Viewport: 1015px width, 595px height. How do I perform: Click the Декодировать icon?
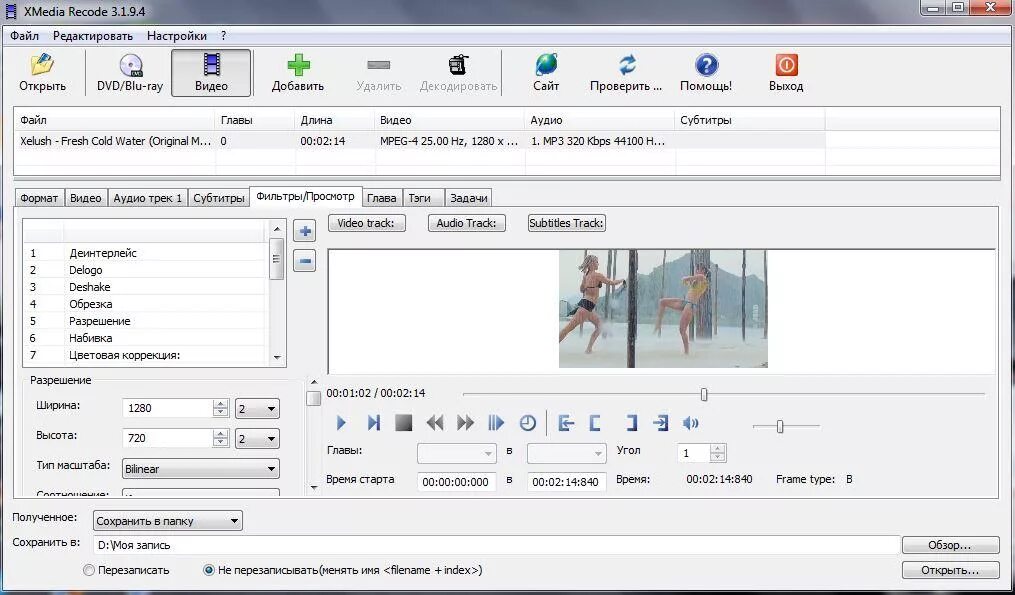[458, 65]
